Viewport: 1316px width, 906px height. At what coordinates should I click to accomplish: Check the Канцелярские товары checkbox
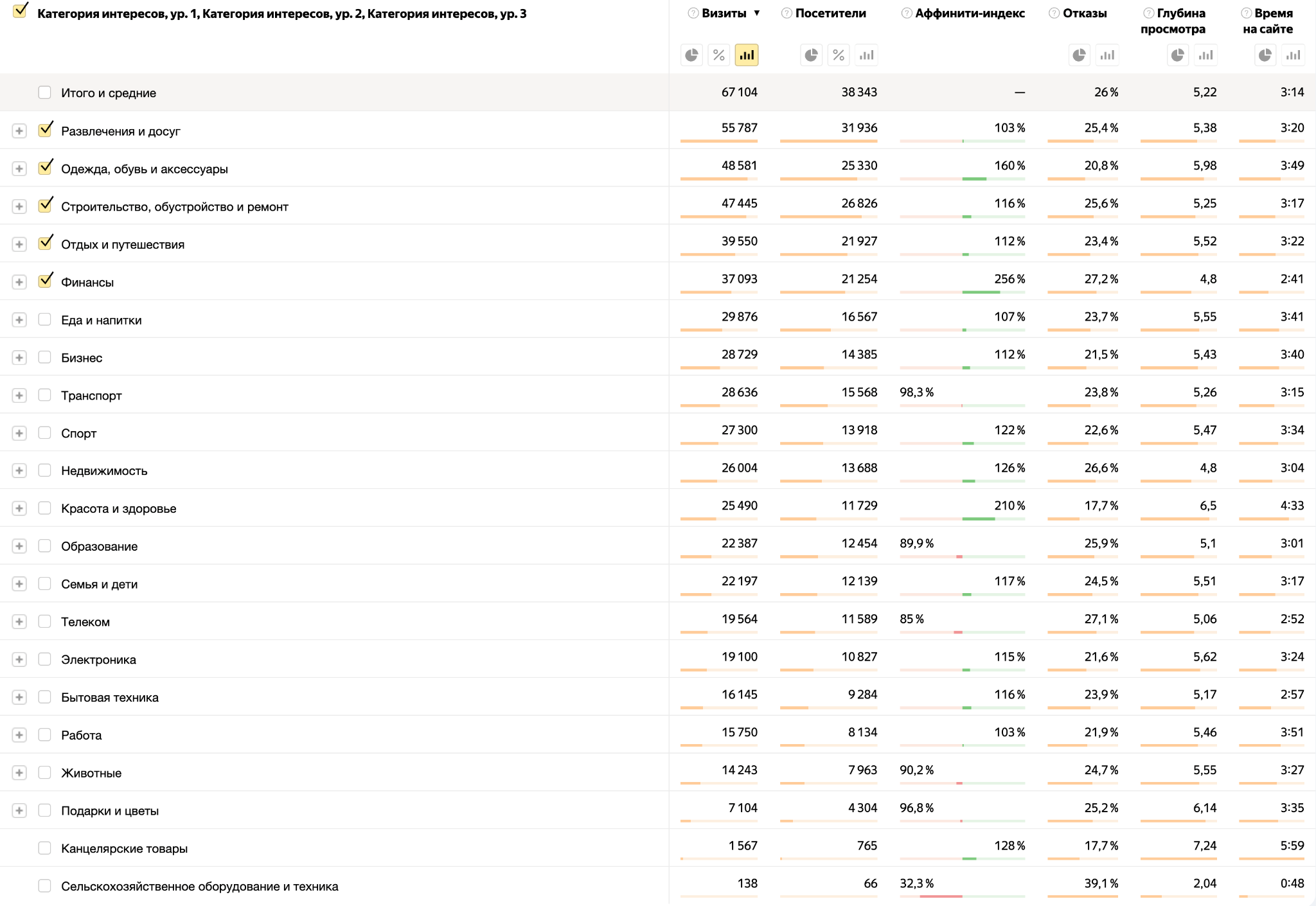44,848
